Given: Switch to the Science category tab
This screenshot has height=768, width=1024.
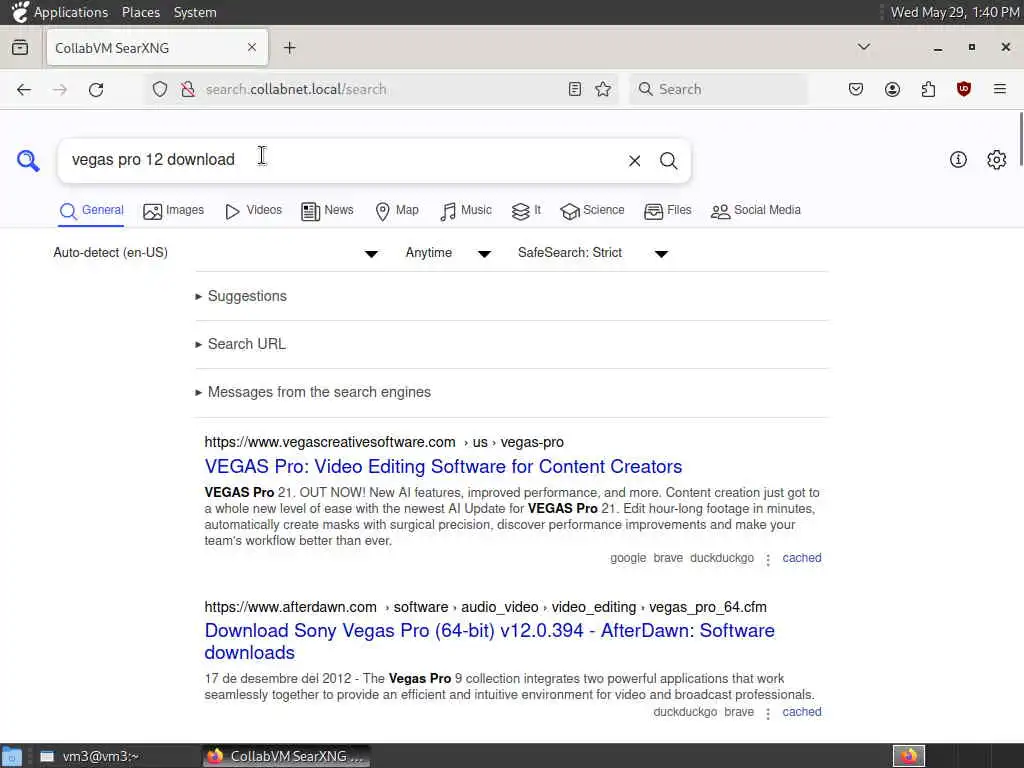Looking at the screenshot, I should pos(592,210).
